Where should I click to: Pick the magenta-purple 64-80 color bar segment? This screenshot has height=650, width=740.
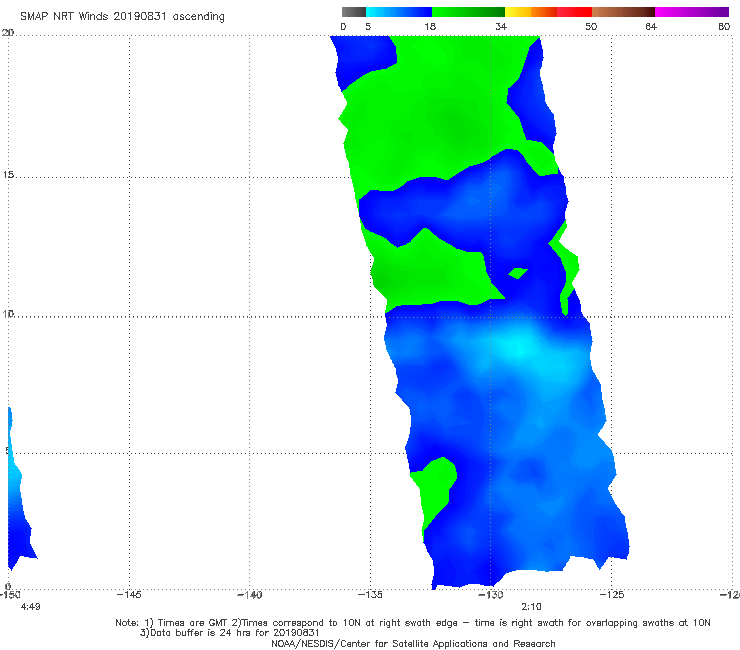[692, 12]
